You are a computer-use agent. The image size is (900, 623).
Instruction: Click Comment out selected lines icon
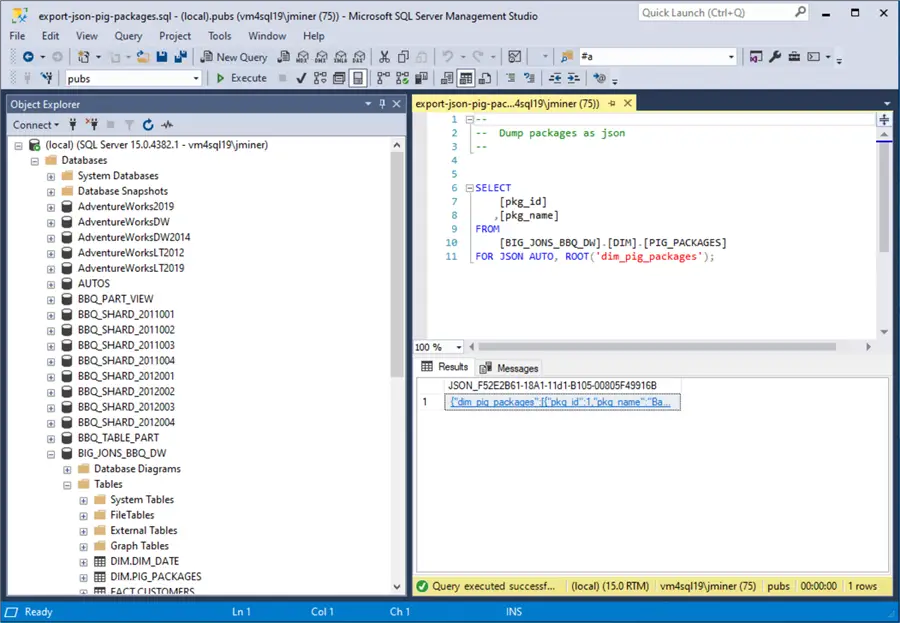[510, 78]
